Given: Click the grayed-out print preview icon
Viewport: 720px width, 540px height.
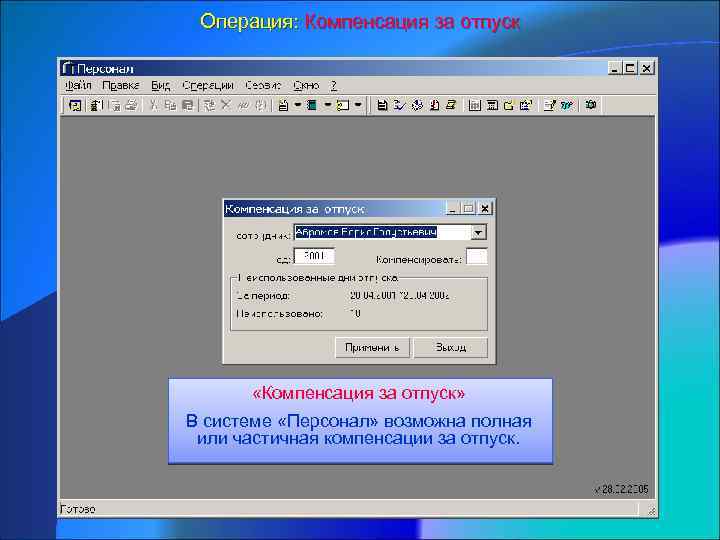Looking at the screenshot, I should point(116,105).
